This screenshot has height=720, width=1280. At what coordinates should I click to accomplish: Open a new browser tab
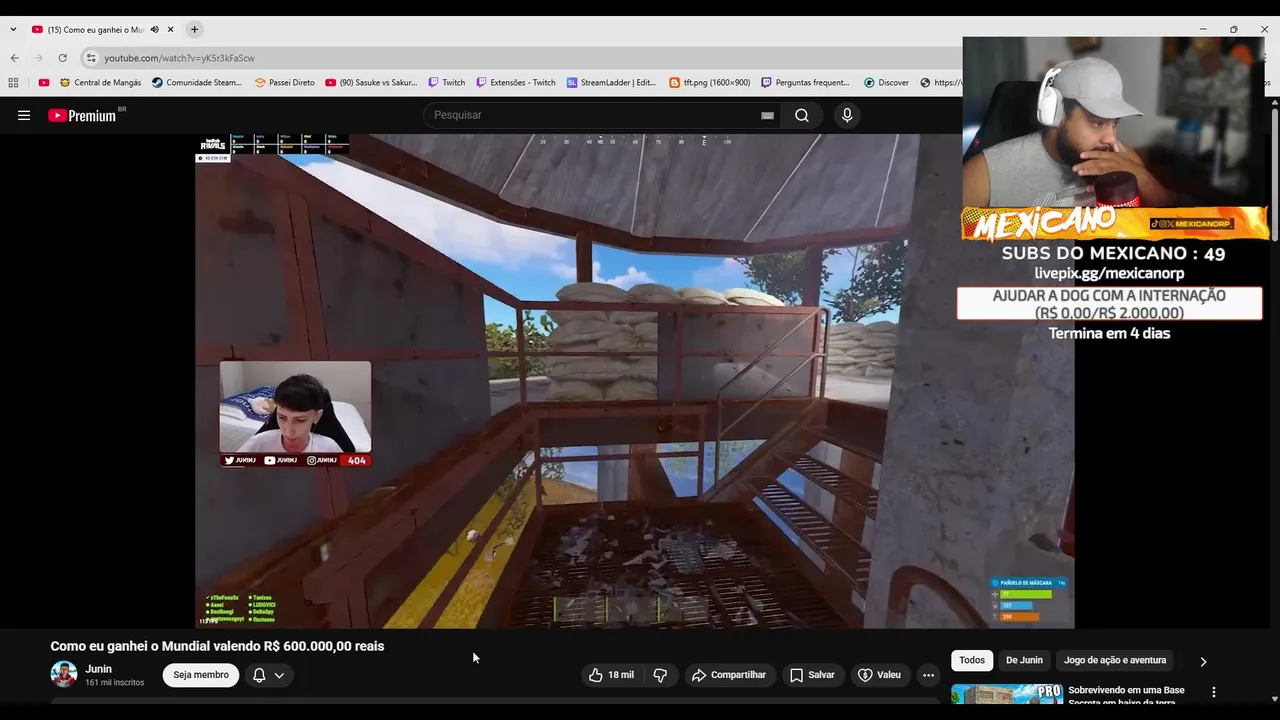pos(195,30)
